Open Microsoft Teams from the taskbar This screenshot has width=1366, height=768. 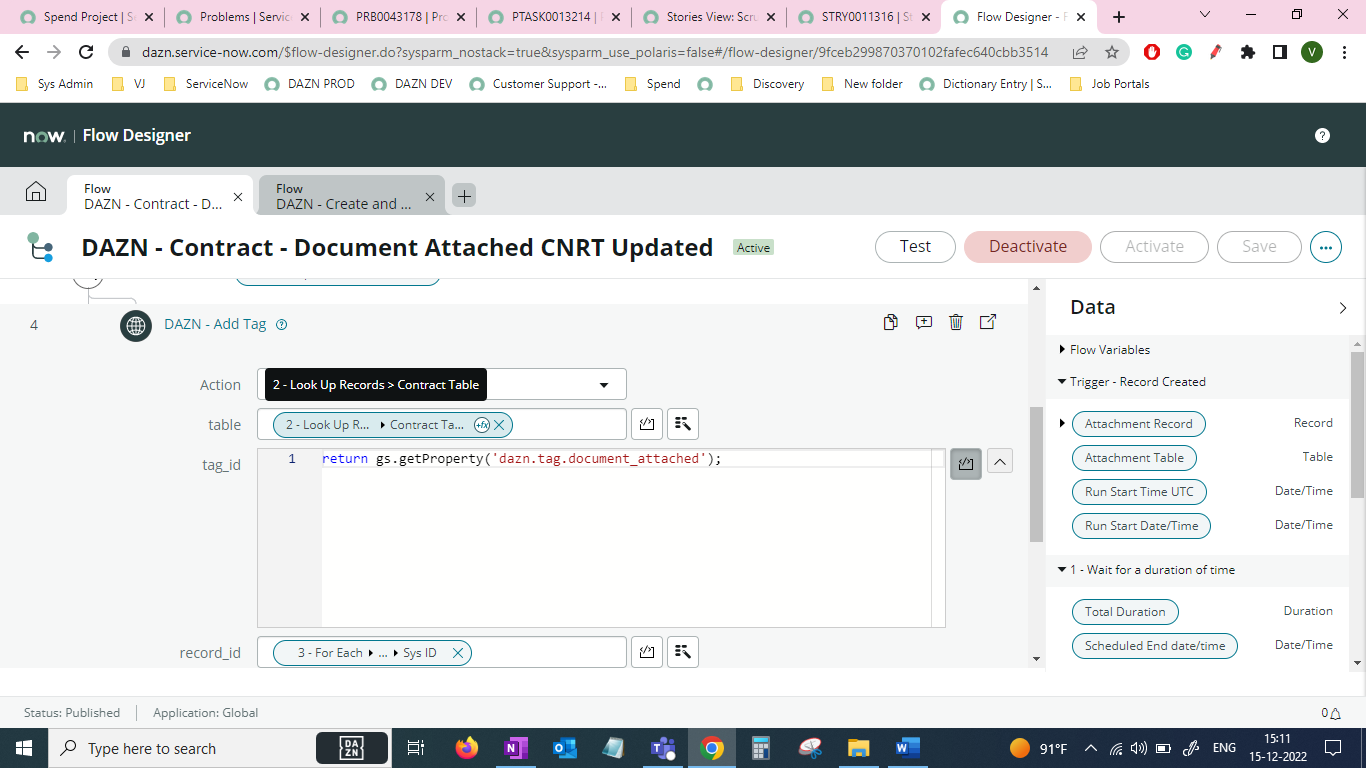662,748
